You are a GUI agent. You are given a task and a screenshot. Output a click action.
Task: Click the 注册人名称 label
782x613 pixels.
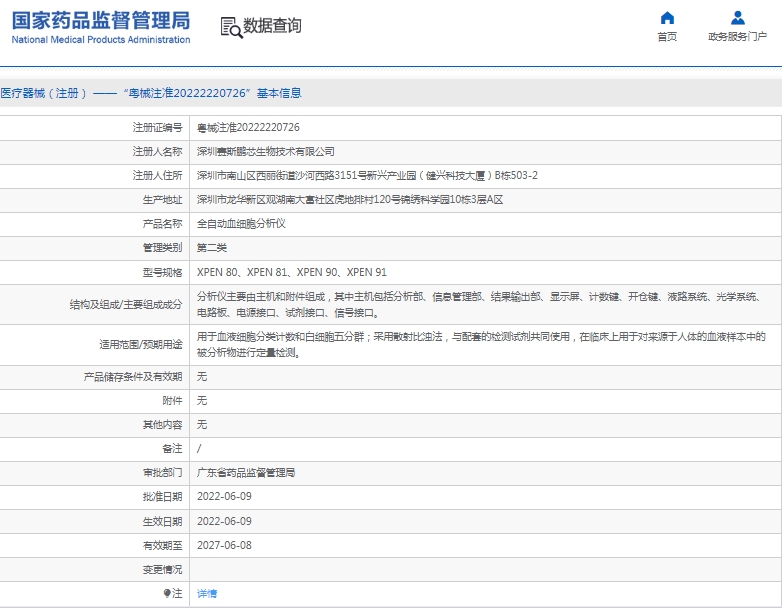[x=158, y=152]
